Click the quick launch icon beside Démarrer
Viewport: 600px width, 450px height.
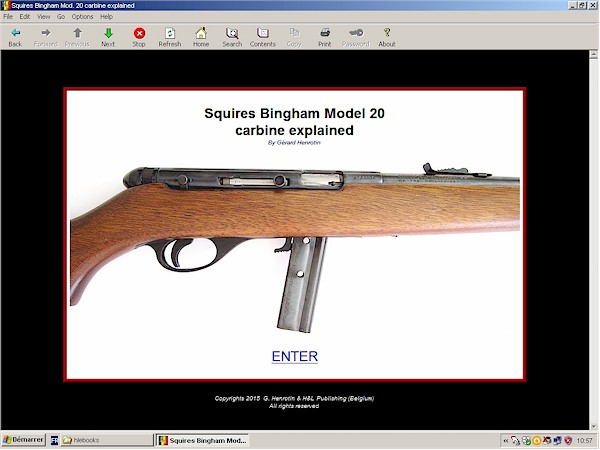(54, 440)
